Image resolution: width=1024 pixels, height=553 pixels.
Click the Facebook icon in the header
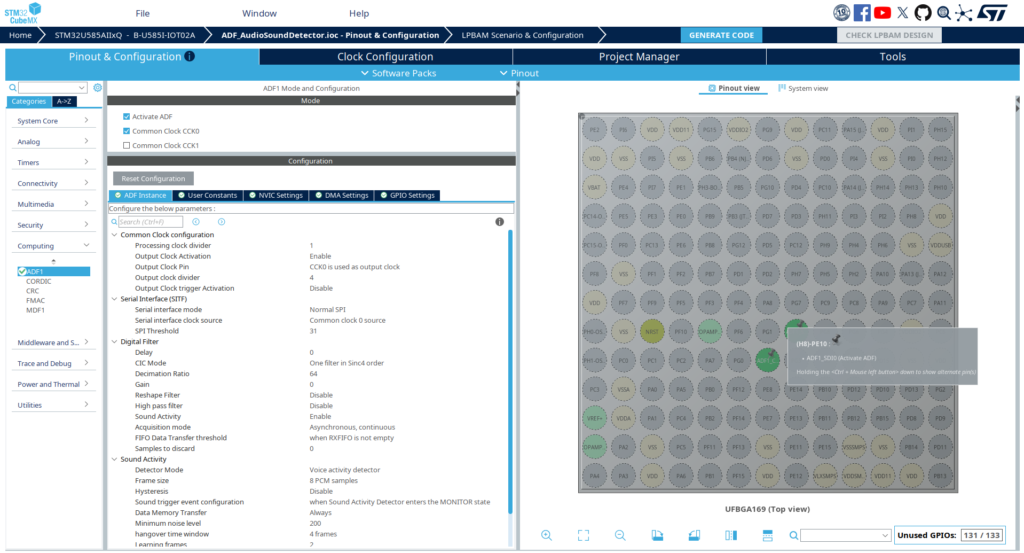point(862,13)
